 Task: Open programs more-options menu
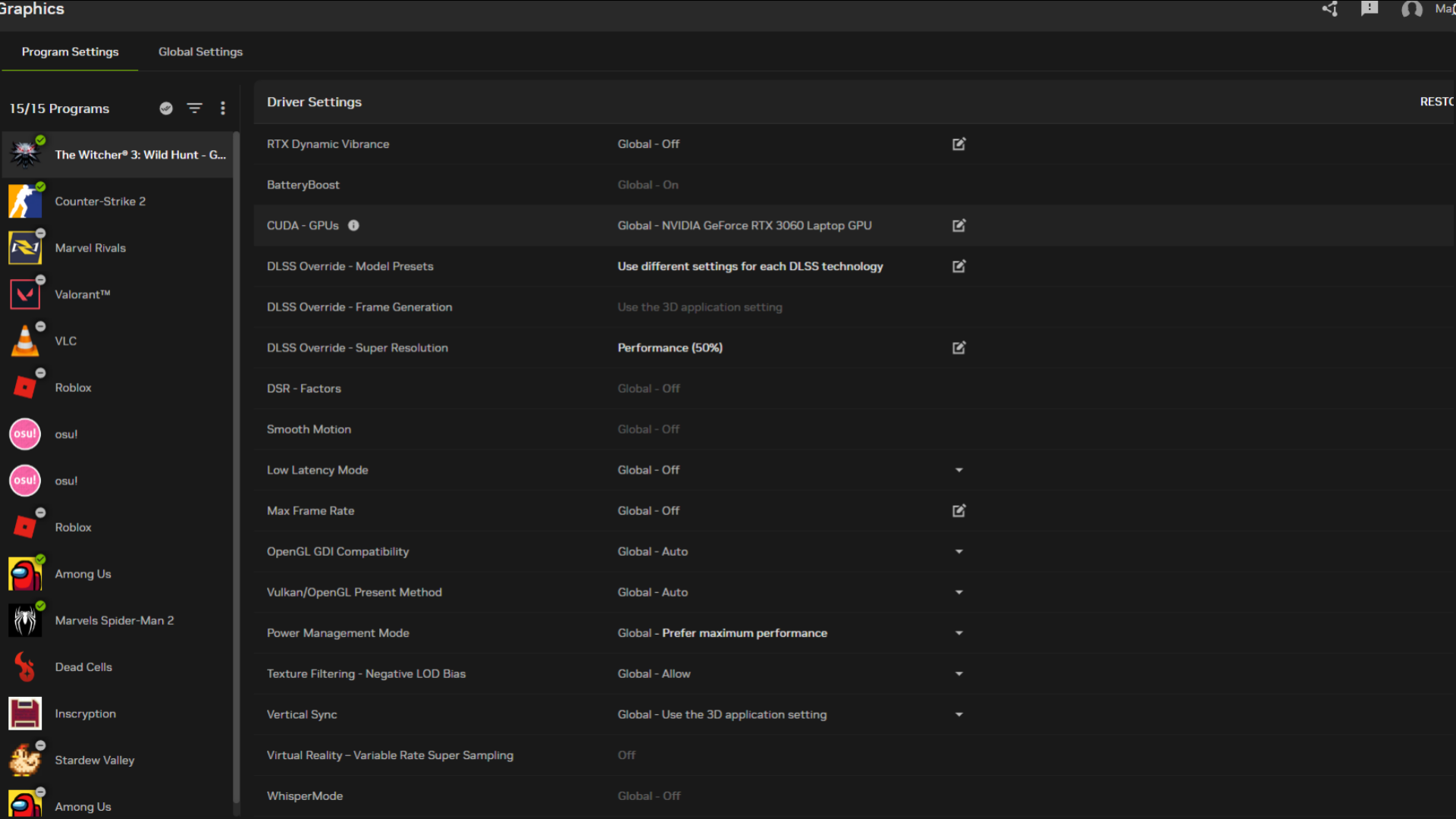point(223,108)
